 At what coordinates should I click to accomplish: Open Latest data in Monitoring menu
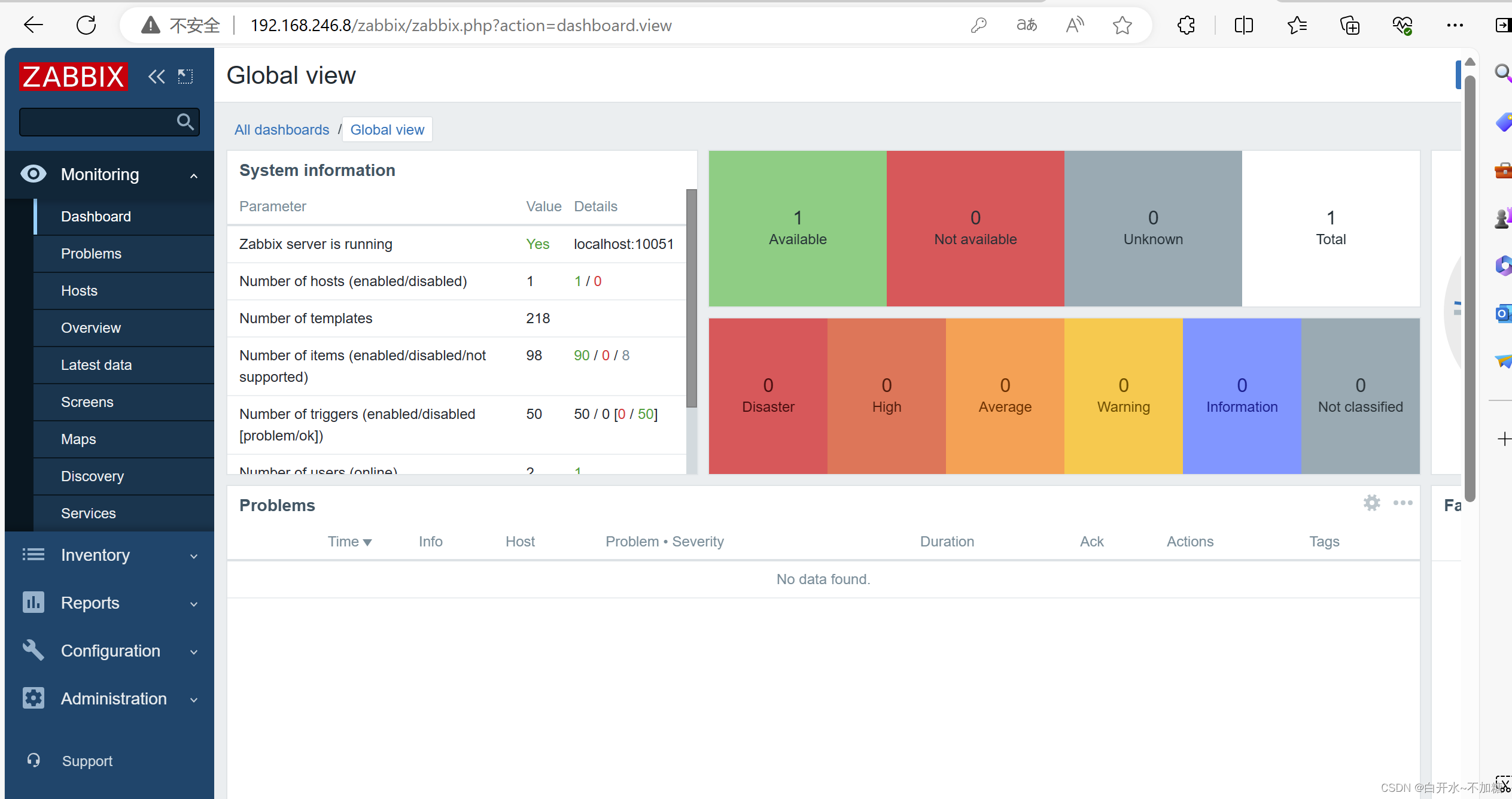coord(96,365)
